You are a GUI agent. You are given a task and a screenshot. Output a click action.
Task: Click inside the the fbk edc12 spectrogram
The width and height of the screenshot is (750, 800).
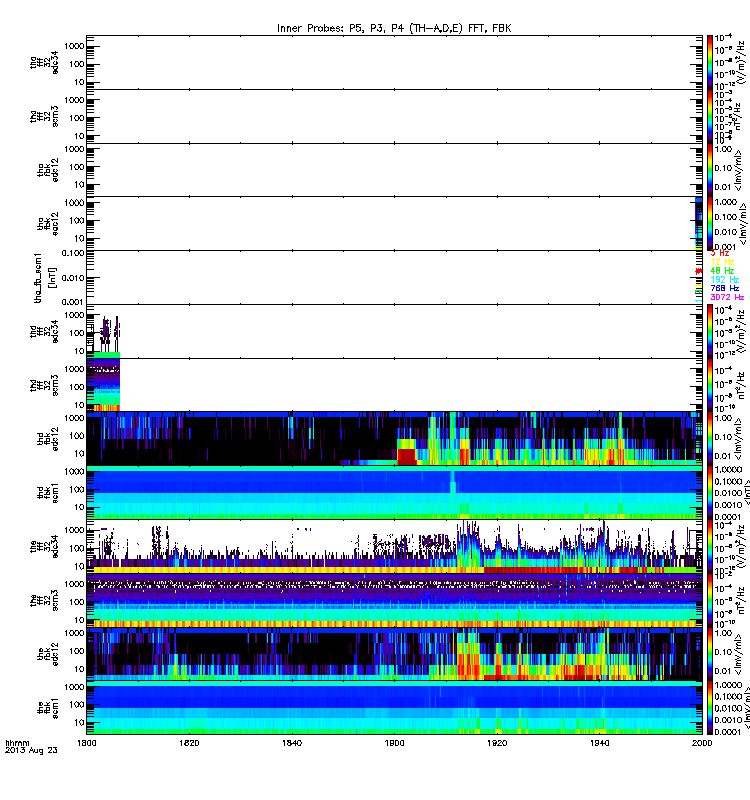pyautogui.click(x=394, y=655)
